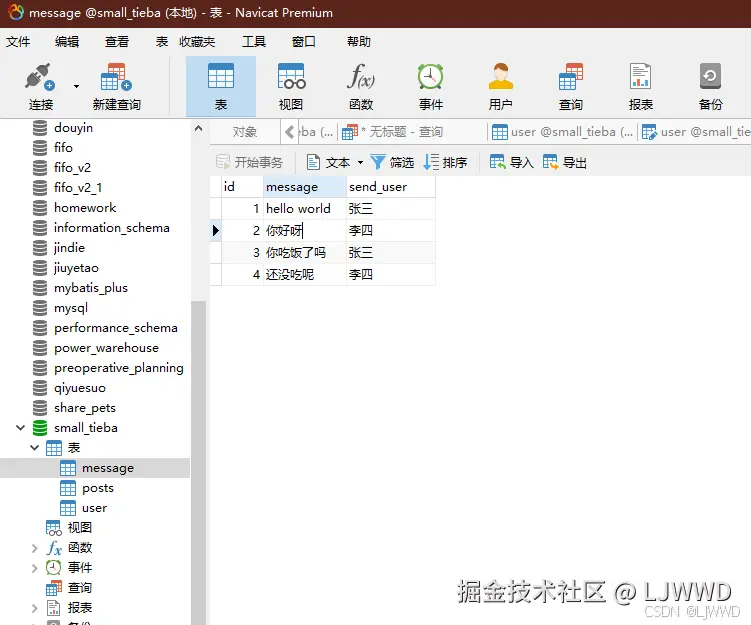Click the current row indicator arrow
This screenshot has width=751, height=625.
point(216,231)
